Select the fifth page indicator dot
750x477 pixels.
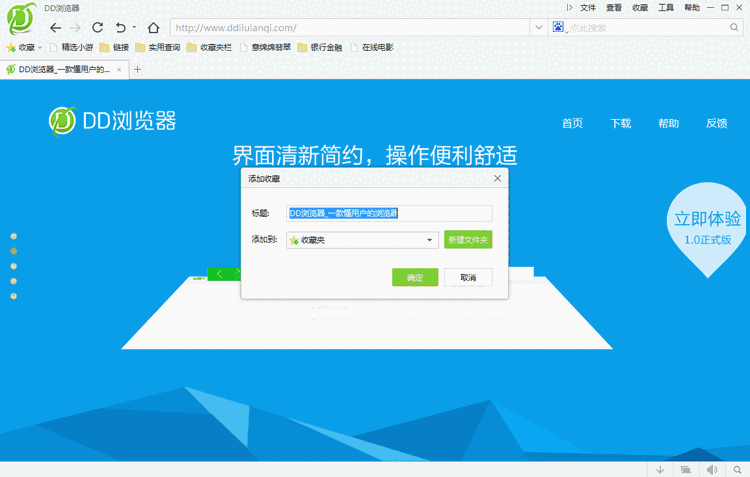(14, 296)
